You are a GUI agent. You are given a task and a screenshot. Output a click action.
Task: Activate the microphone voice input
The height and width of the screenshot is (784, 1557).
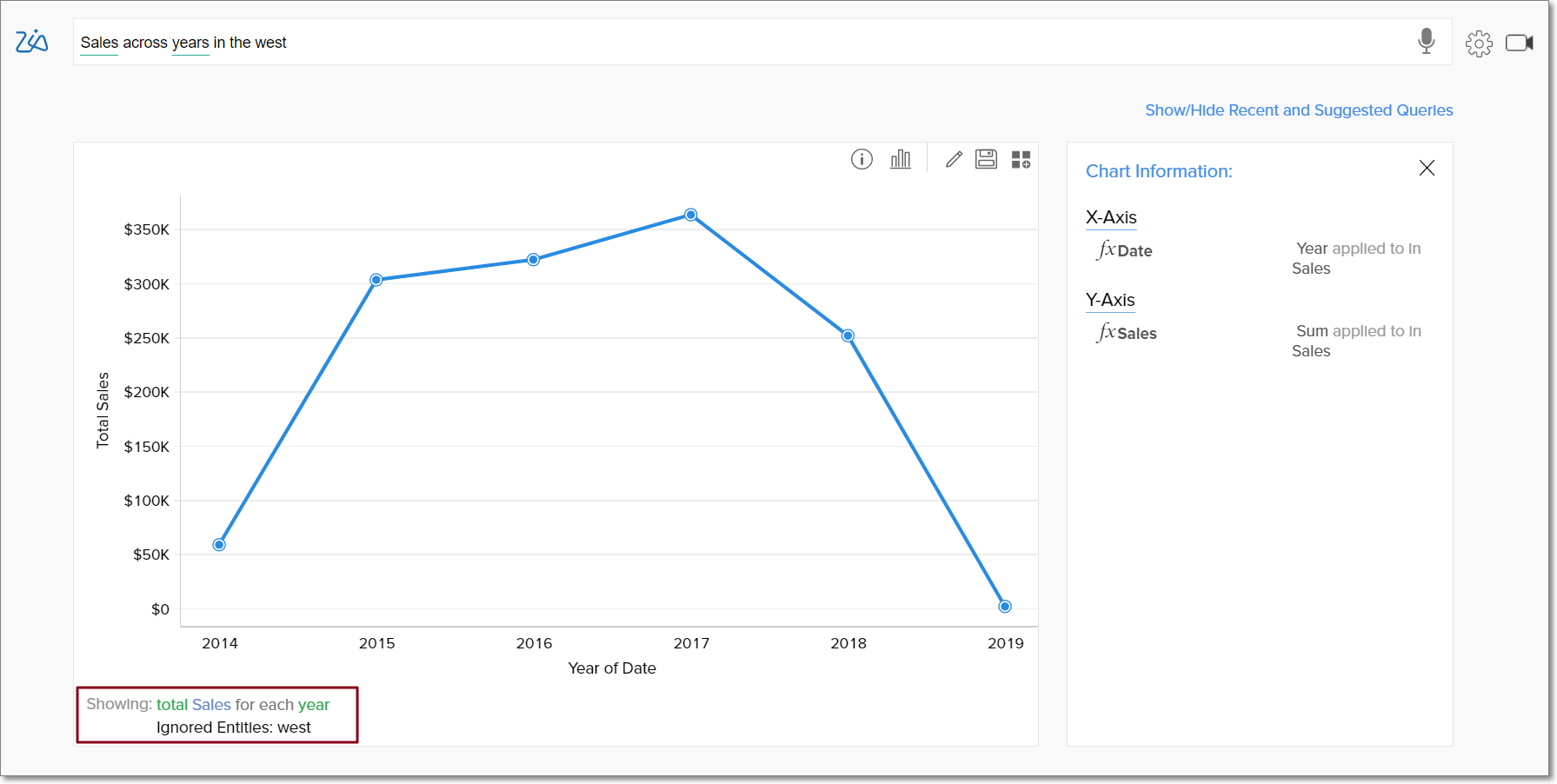coord(1426,41)
